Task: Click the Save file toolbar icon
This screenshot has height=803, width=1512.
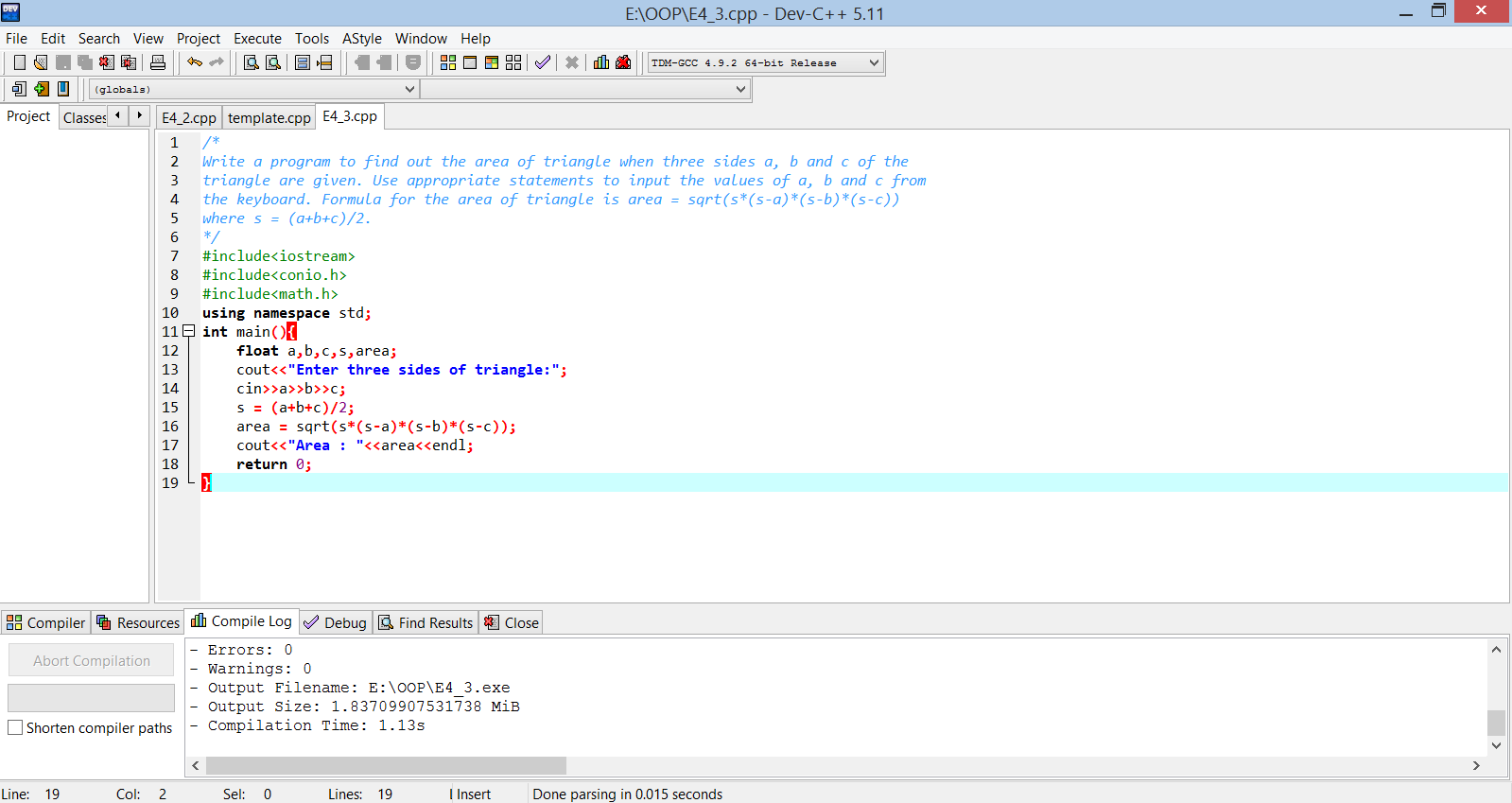Action: 63,62
